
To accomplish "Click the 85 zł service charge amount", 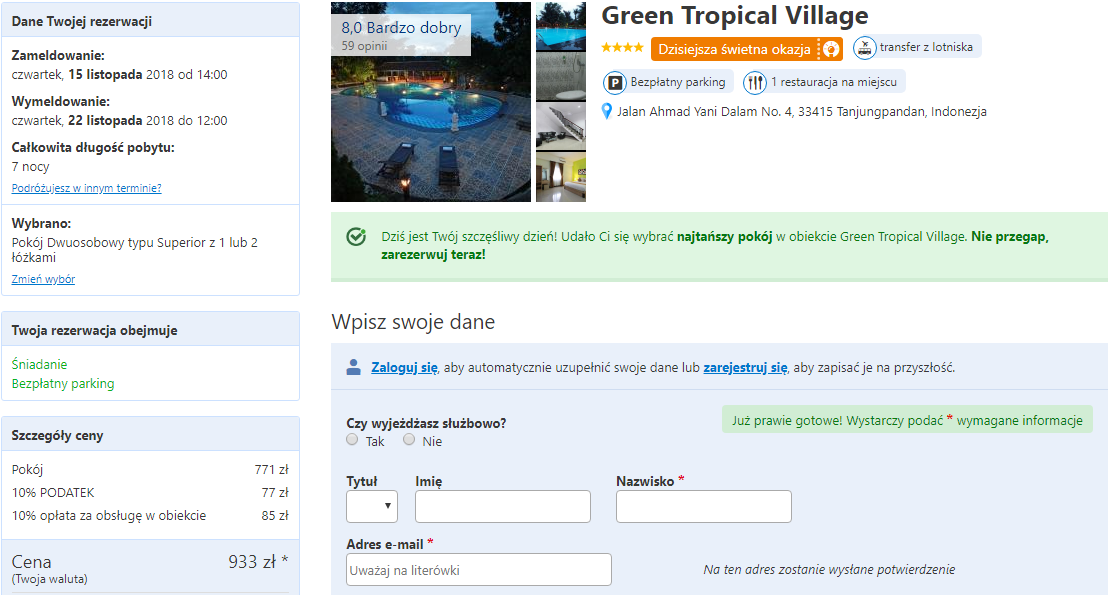I will coord(275,516).
